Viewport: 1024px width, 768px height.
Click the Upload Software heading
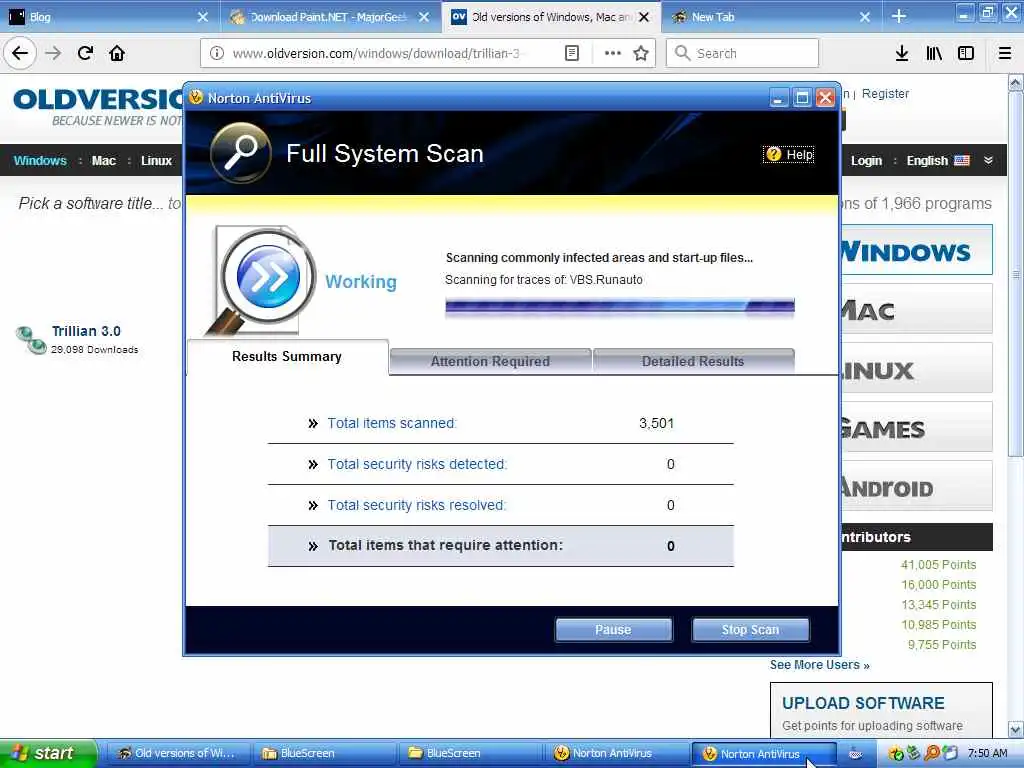[x=863, y=703]
